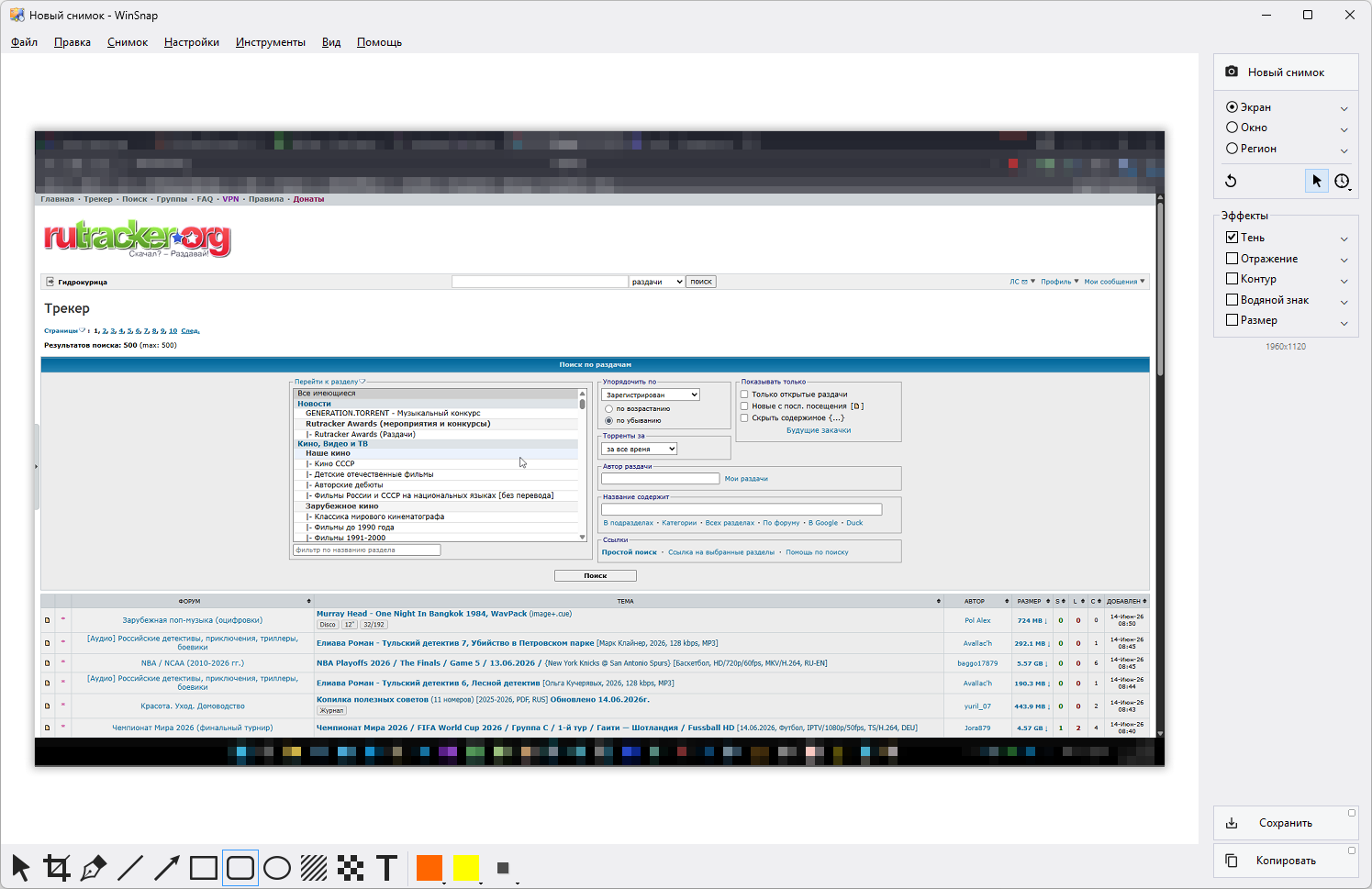This screenshot has height=889, width=1372.
Task: Expand the Экран options chevron
Action: pyautogui.click(x=1344, y=108)
